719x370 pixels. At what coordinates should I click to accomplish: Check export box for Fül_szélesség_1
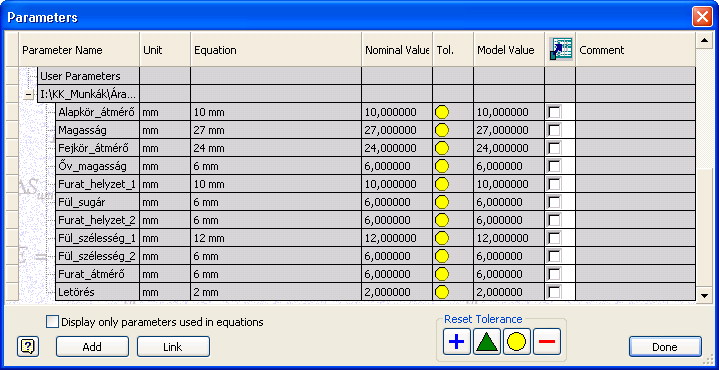[x=554, y=238]
